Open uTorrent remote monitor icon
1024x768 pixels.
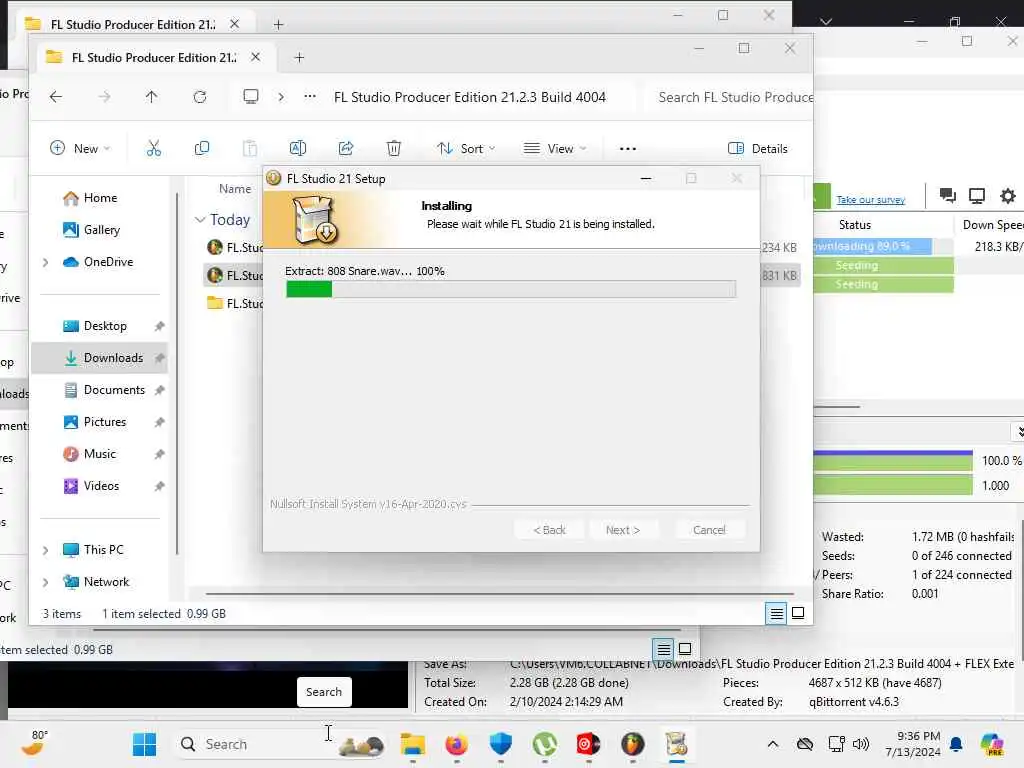click(977, 196)
